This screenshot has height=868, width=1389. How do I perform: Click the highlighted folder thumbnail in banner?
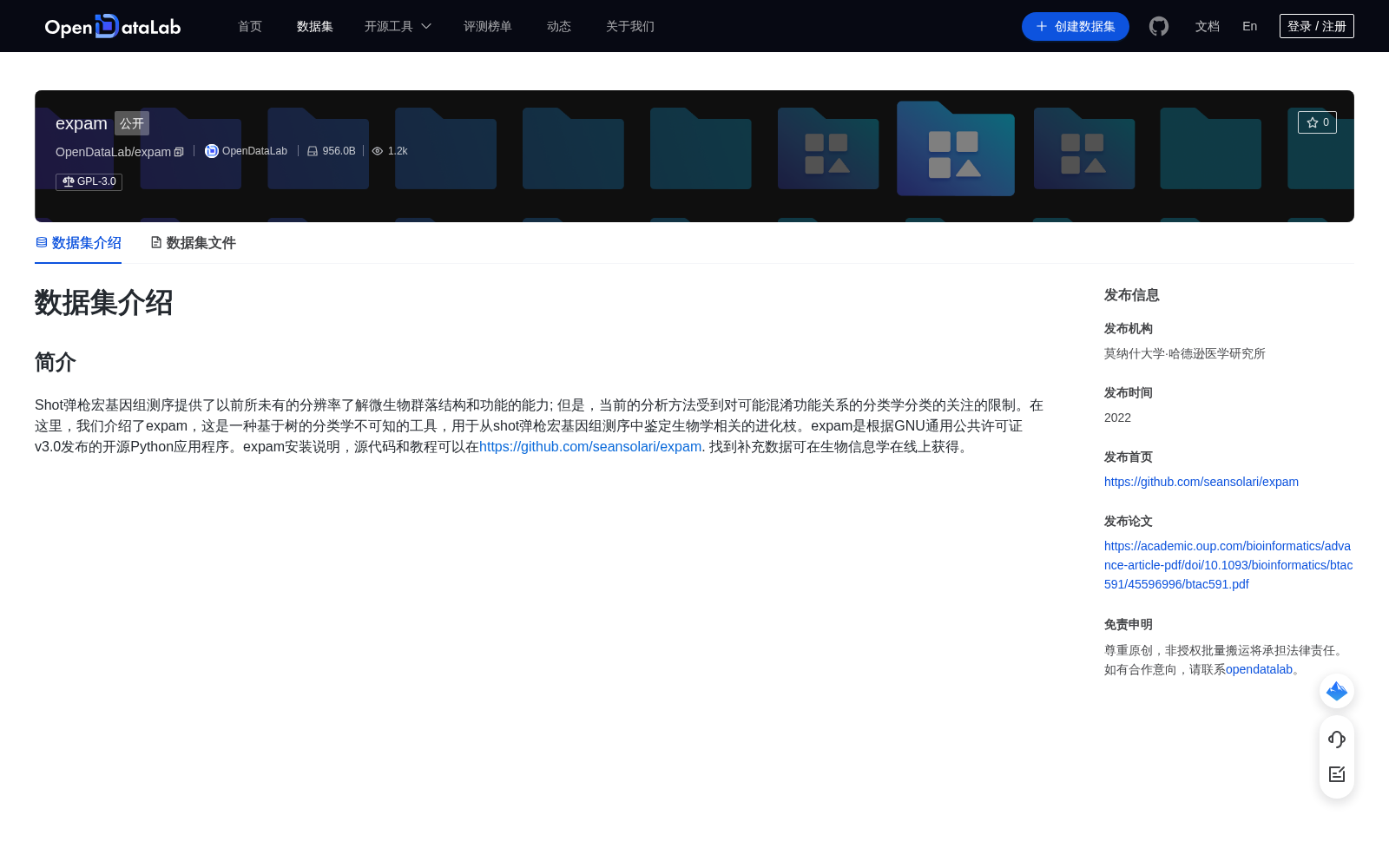[x=956, y=148]
